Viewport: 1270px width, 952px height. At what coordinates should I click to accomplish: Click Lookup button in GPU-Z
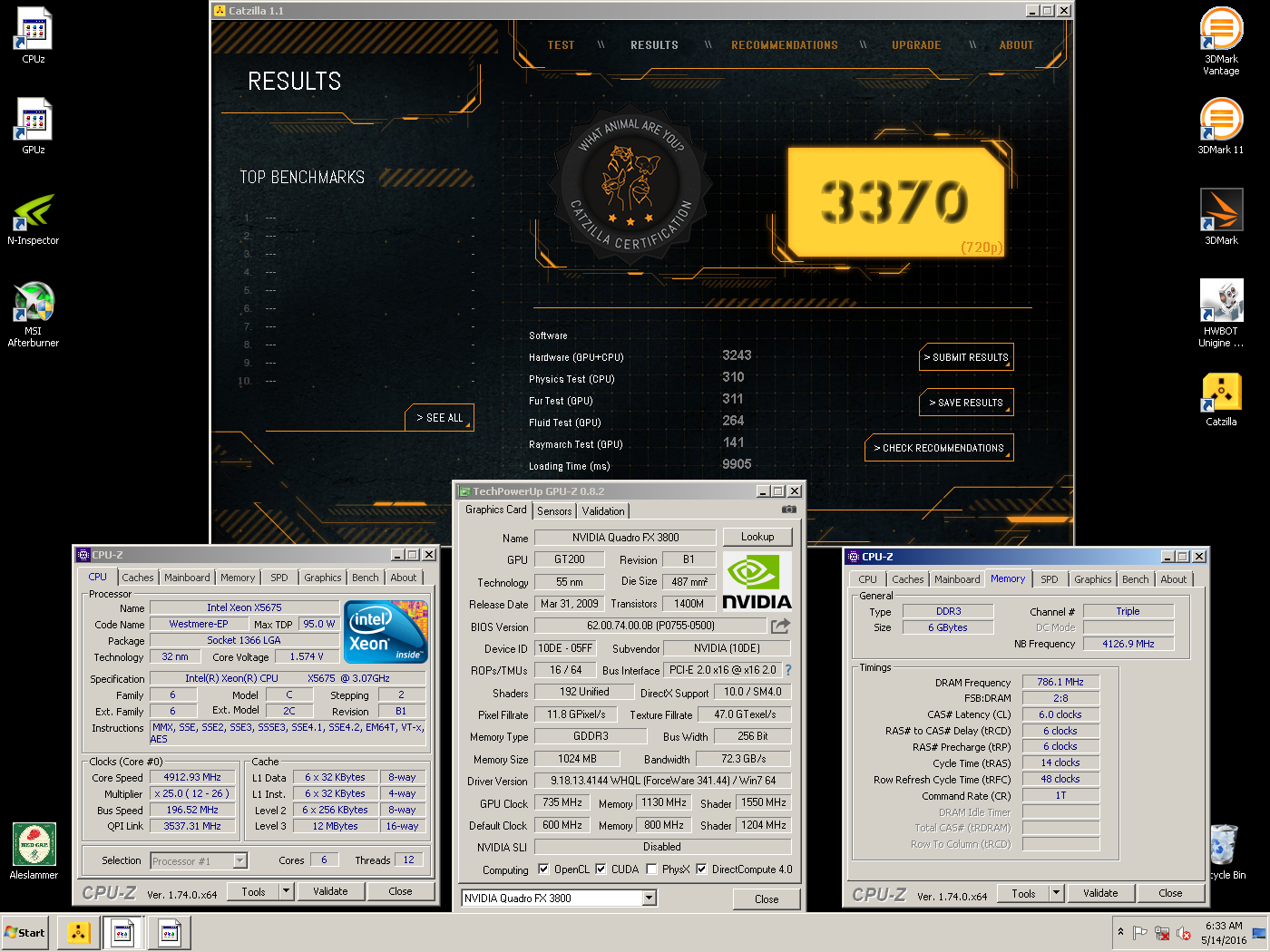click(x=757, y=537)
